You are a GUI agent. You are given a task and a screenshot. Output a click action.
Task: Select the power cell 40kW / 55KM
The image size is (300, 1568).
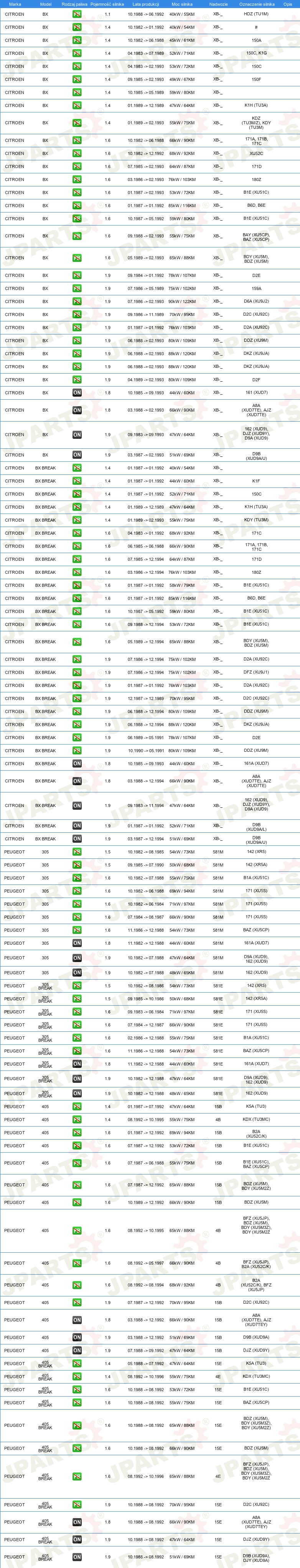(182, 14)
